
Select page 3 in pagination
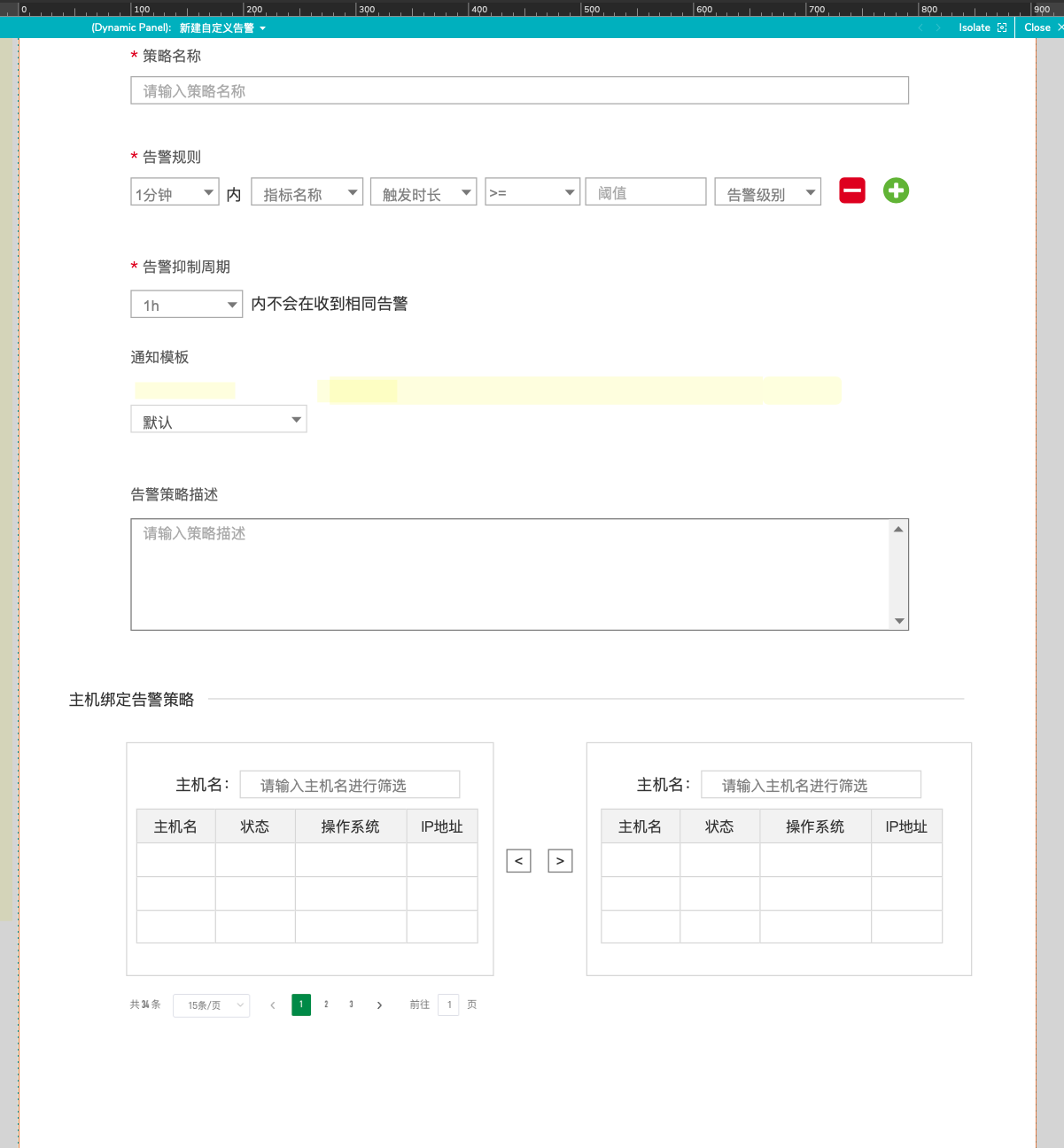click(x=351, y=1004)
